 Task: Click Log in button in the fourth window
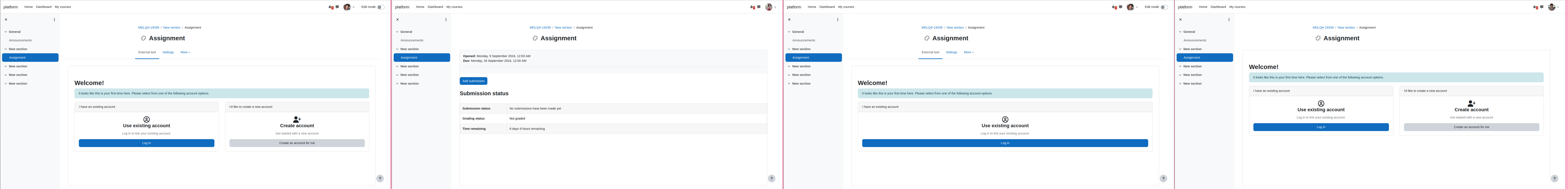[x=1321, y=128]
